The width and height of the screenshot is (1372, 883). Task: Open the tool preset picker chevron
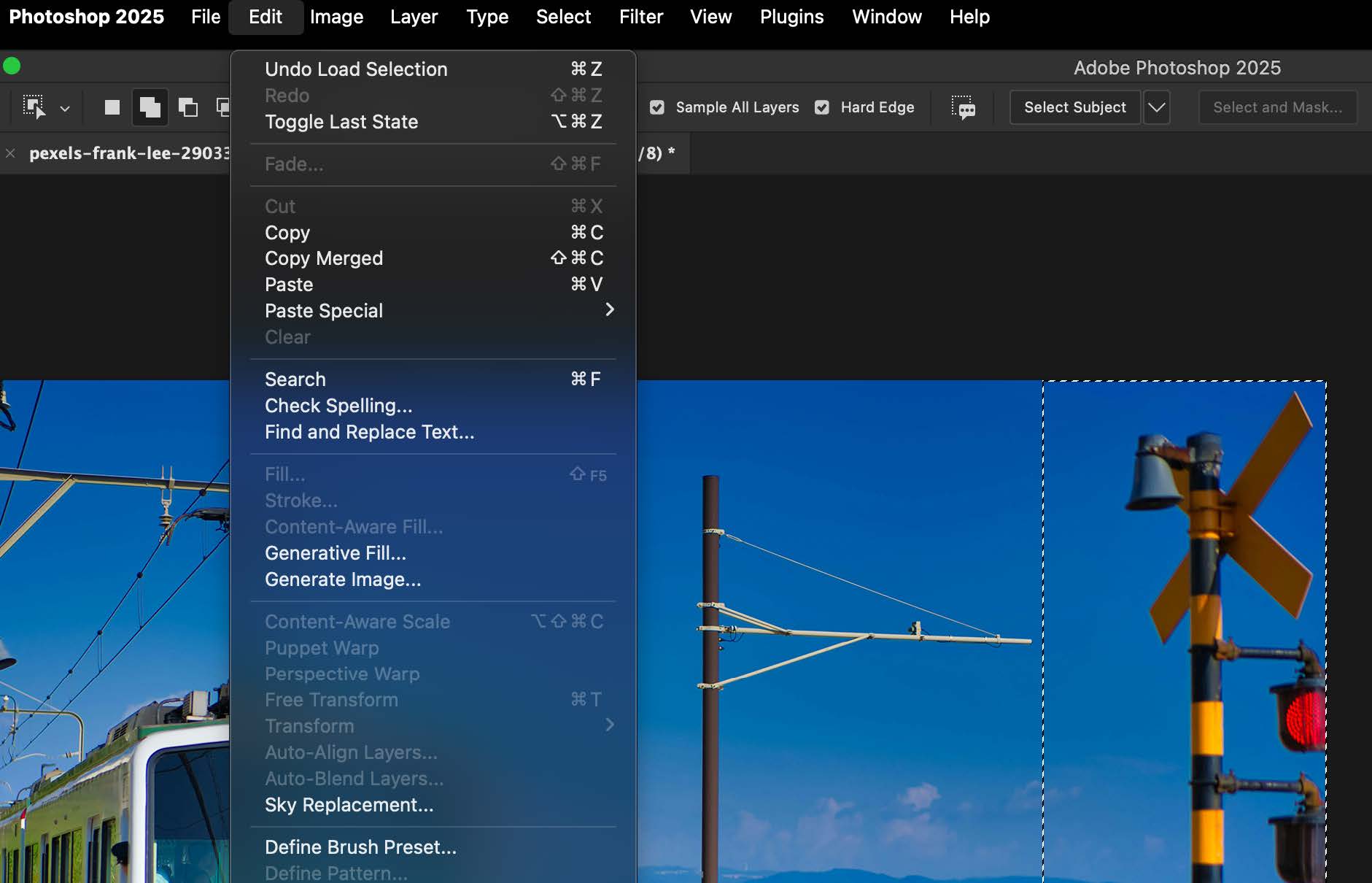(65, 108)
